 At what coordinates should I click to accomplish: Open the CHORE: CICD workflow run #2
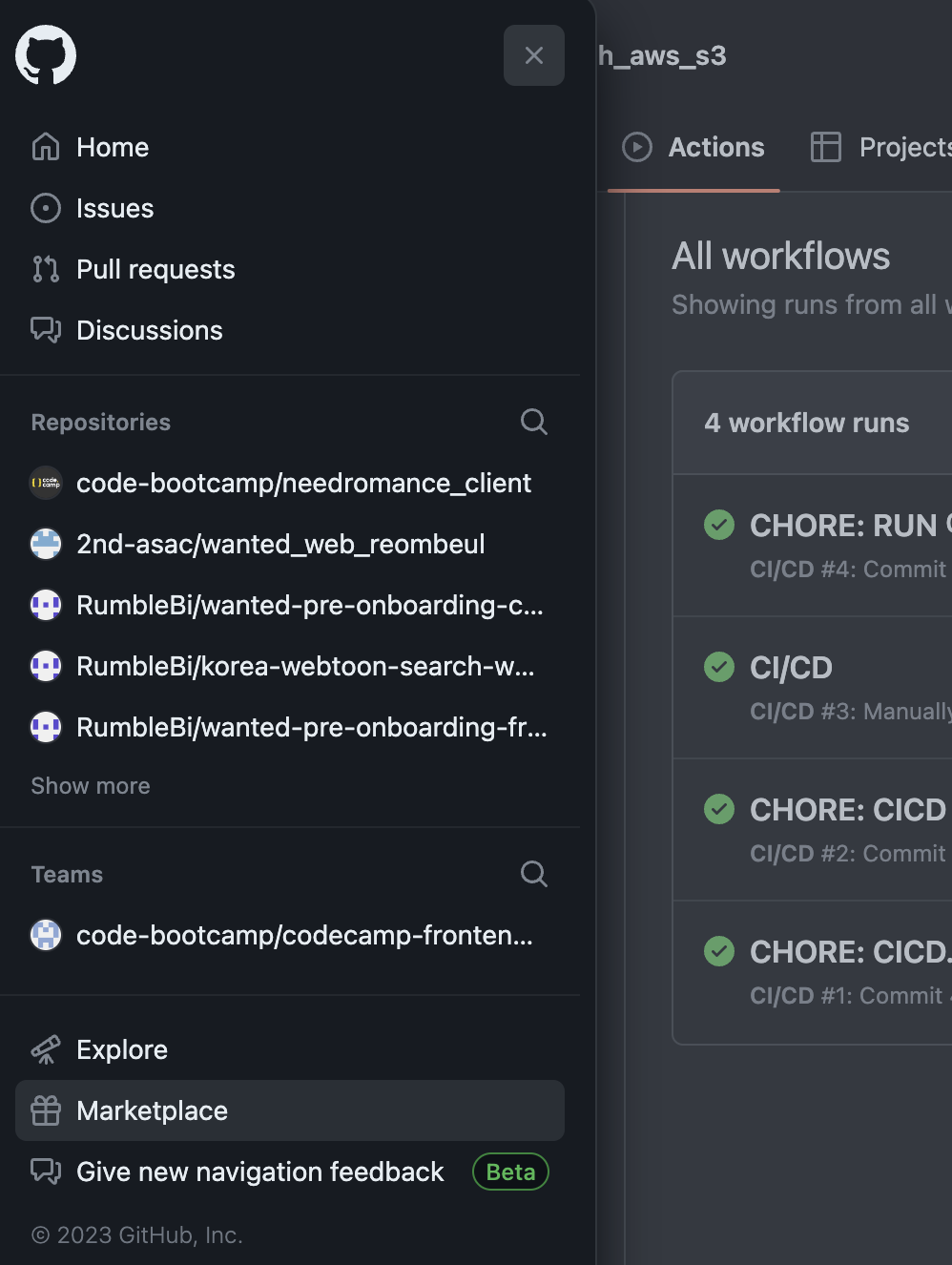click(x=848, y=810)
